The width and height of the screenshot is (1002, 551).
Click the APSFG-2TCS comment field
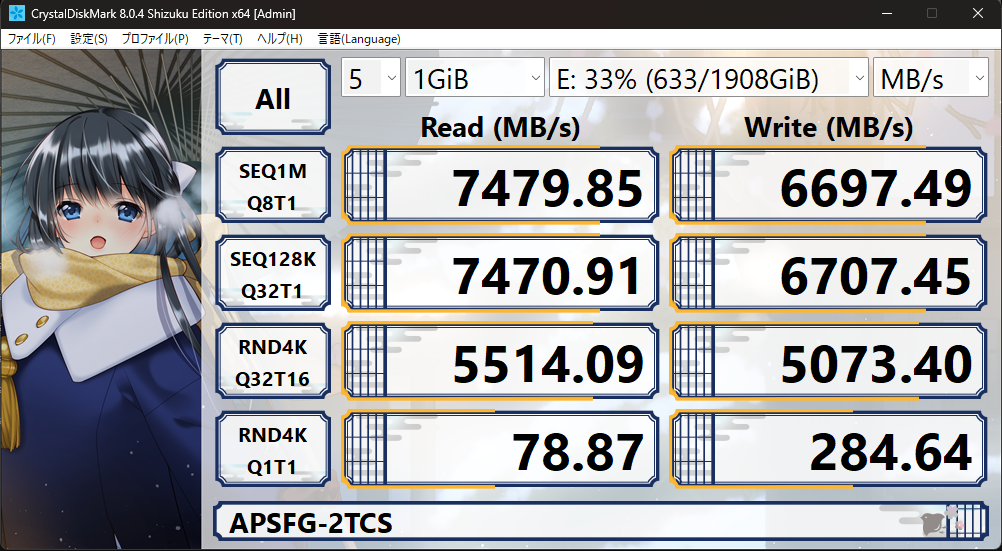[601, 522]
